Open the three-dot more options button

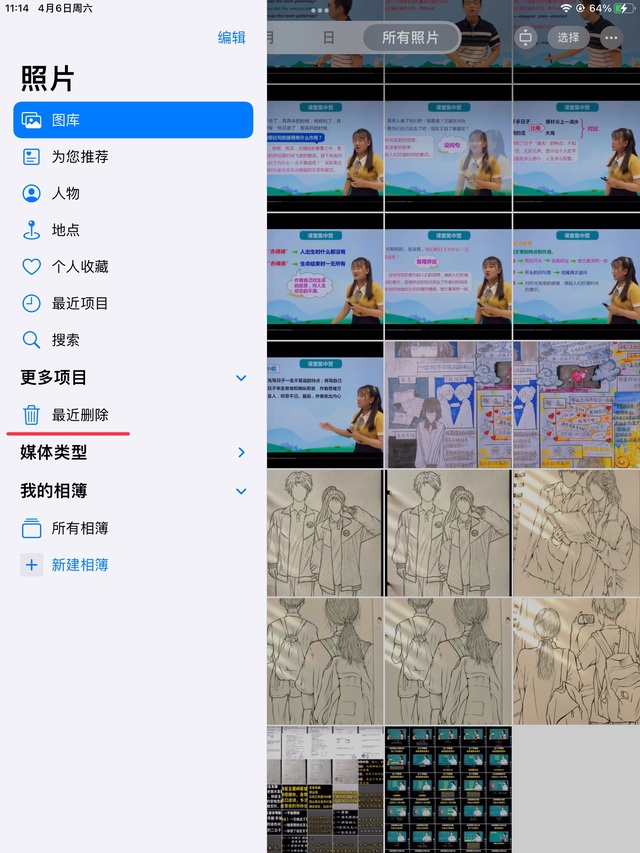611,38
